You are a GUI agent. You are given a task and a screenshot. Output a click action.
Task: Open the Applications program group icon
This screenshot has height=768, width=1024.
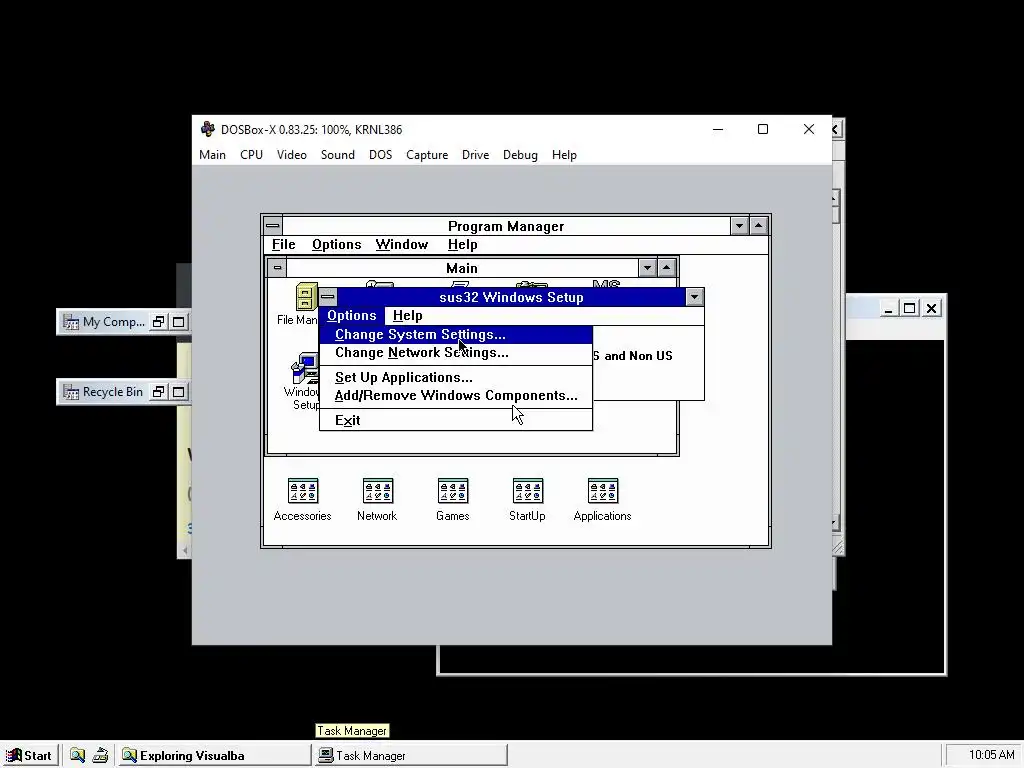(603, 491)
